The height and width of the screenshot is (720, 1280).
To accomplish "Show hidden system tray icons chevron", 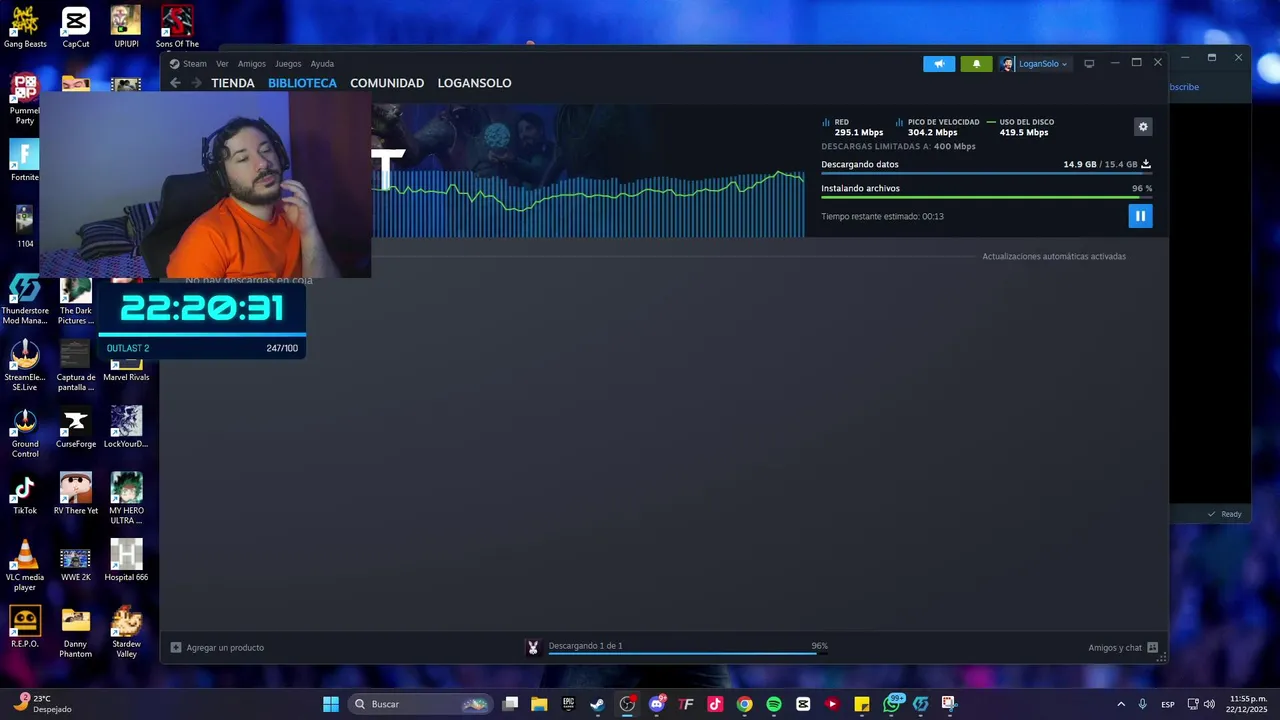I will (x=1121, y=704).
